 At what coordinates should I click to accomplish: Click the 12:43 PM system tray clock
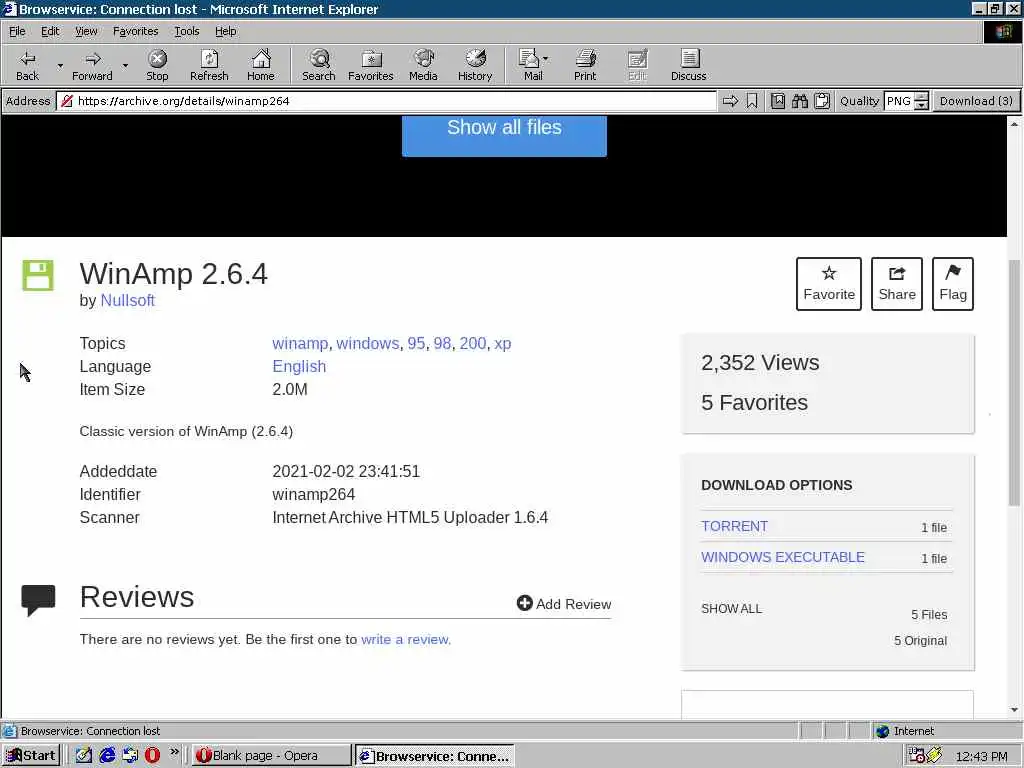point(982,756)
